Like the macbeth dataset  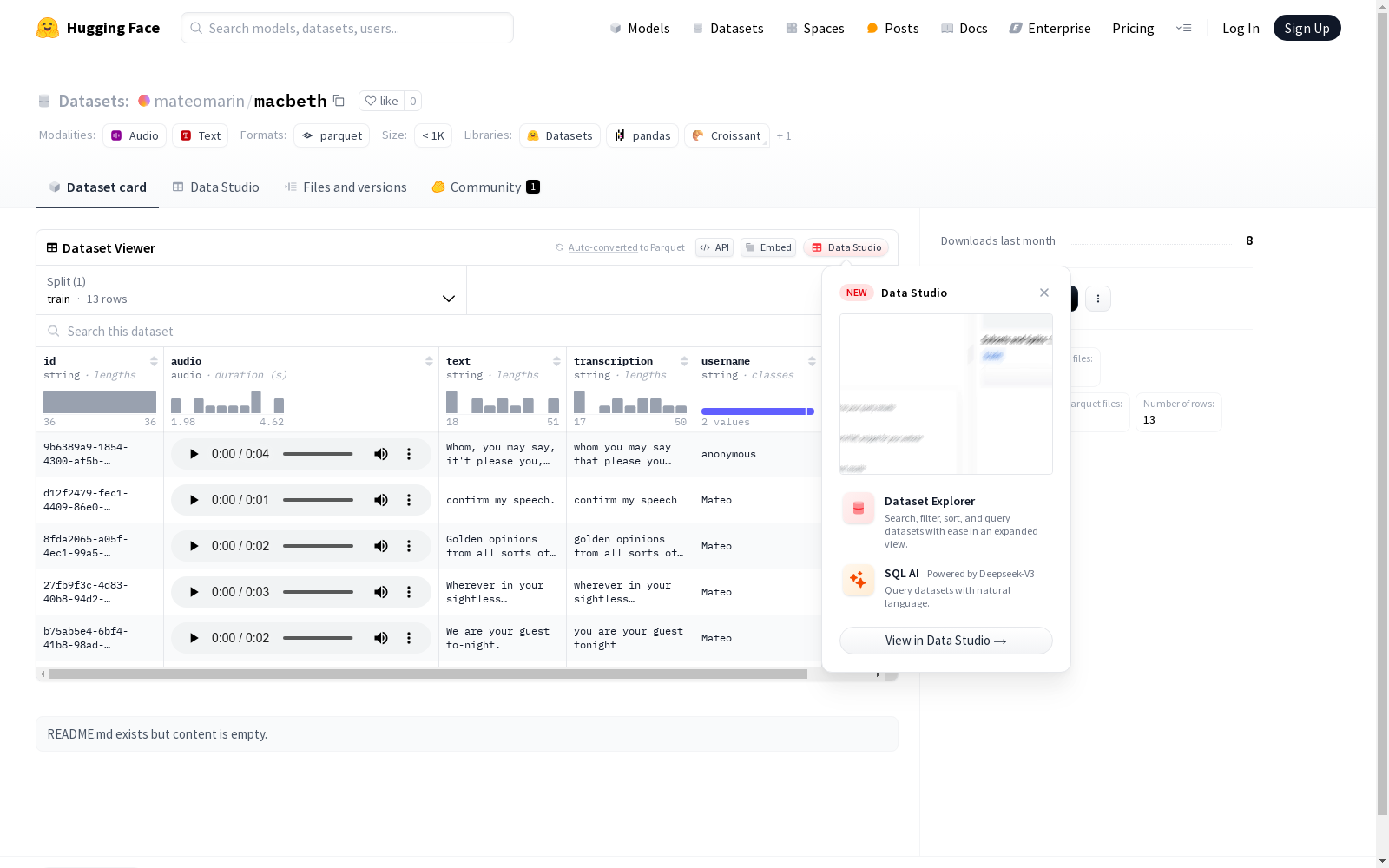(x=382, y=101)
